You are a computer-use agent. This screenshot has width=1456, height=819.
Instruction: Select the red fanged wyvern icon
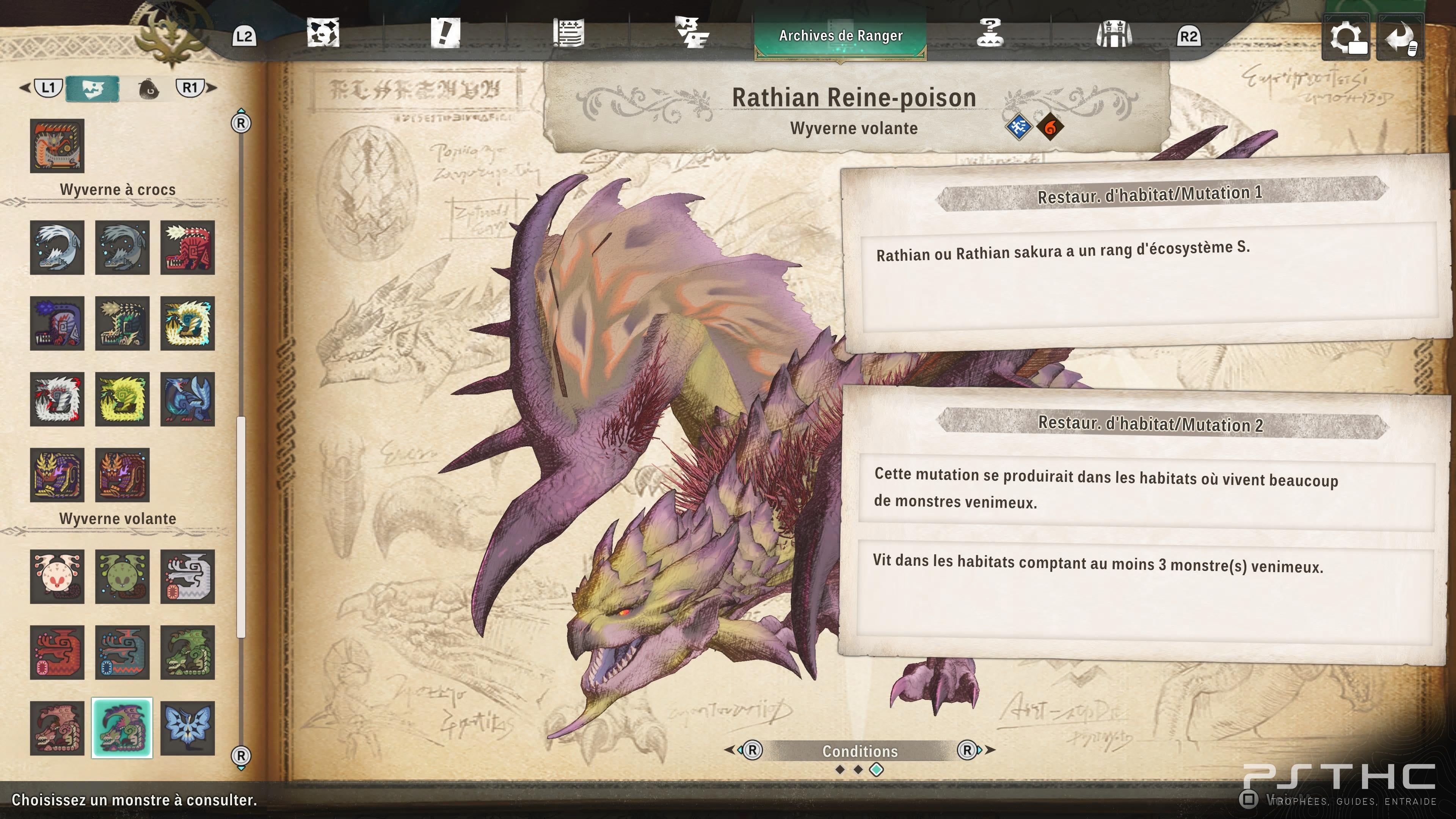click(188, 248)
